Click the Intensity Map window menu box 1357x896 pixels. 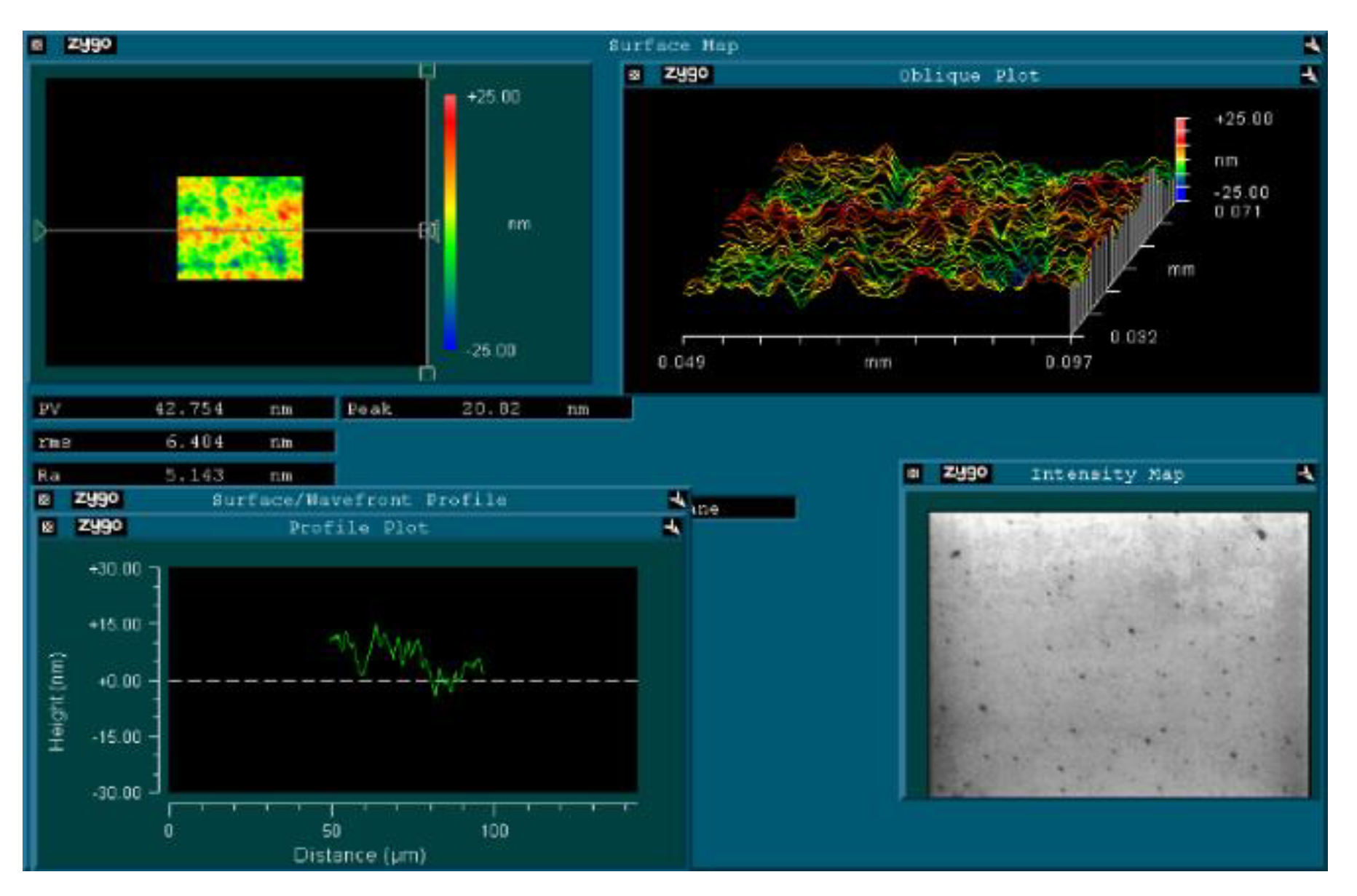913,474
